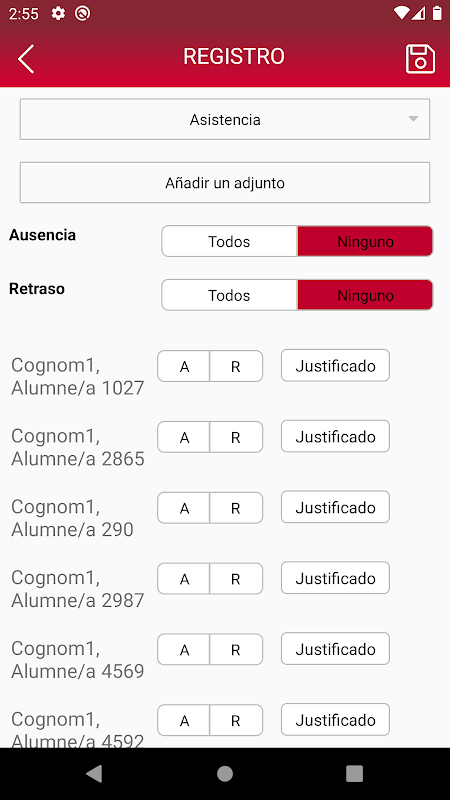This screenshot has width=450, height=800.
Task: Mark Alumne/a 290 as Justificado
Action: pyautogui.click(x=335, y=507)
